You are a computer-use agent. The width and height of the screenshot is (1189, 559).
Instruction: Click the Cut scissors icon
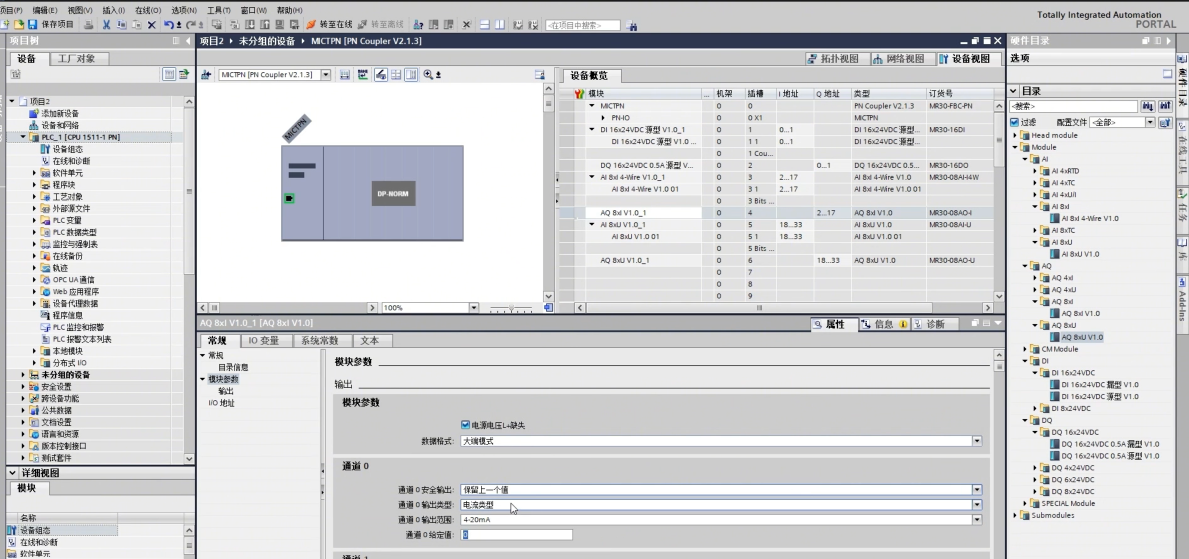(x=106, y=25)
